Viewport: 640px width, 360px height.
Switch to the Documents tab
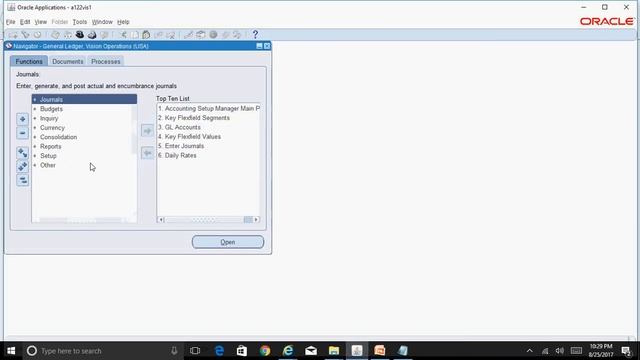68,61
